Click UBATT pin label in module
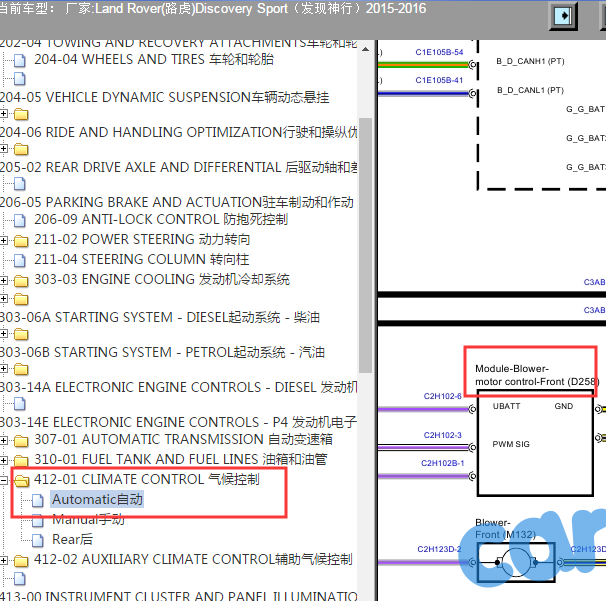This screenshot has width=606, height=601. [506, 406]
